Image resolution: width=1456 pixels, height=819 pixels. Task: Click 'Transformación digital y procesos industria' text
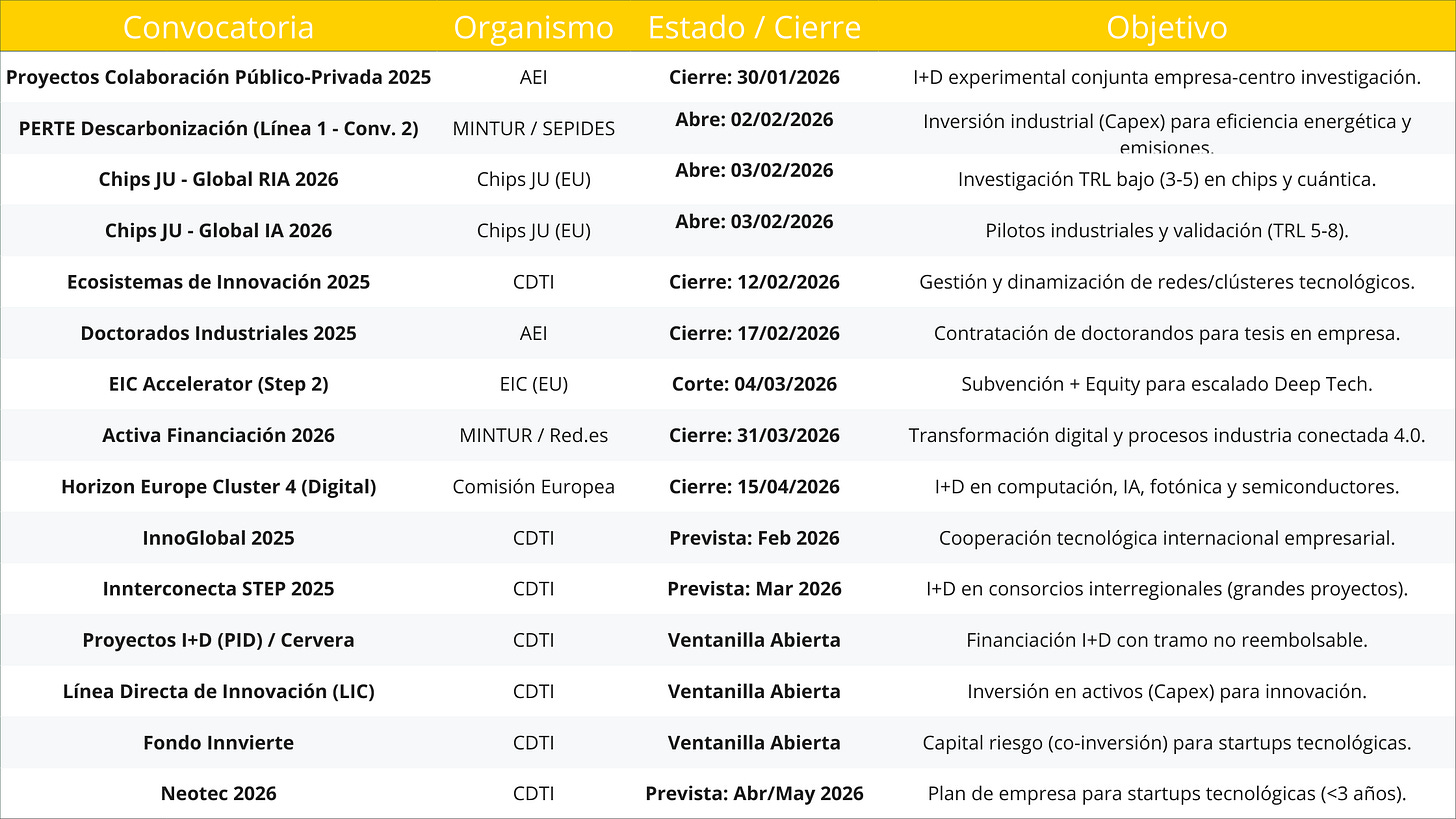click(x=1099, y=436)
